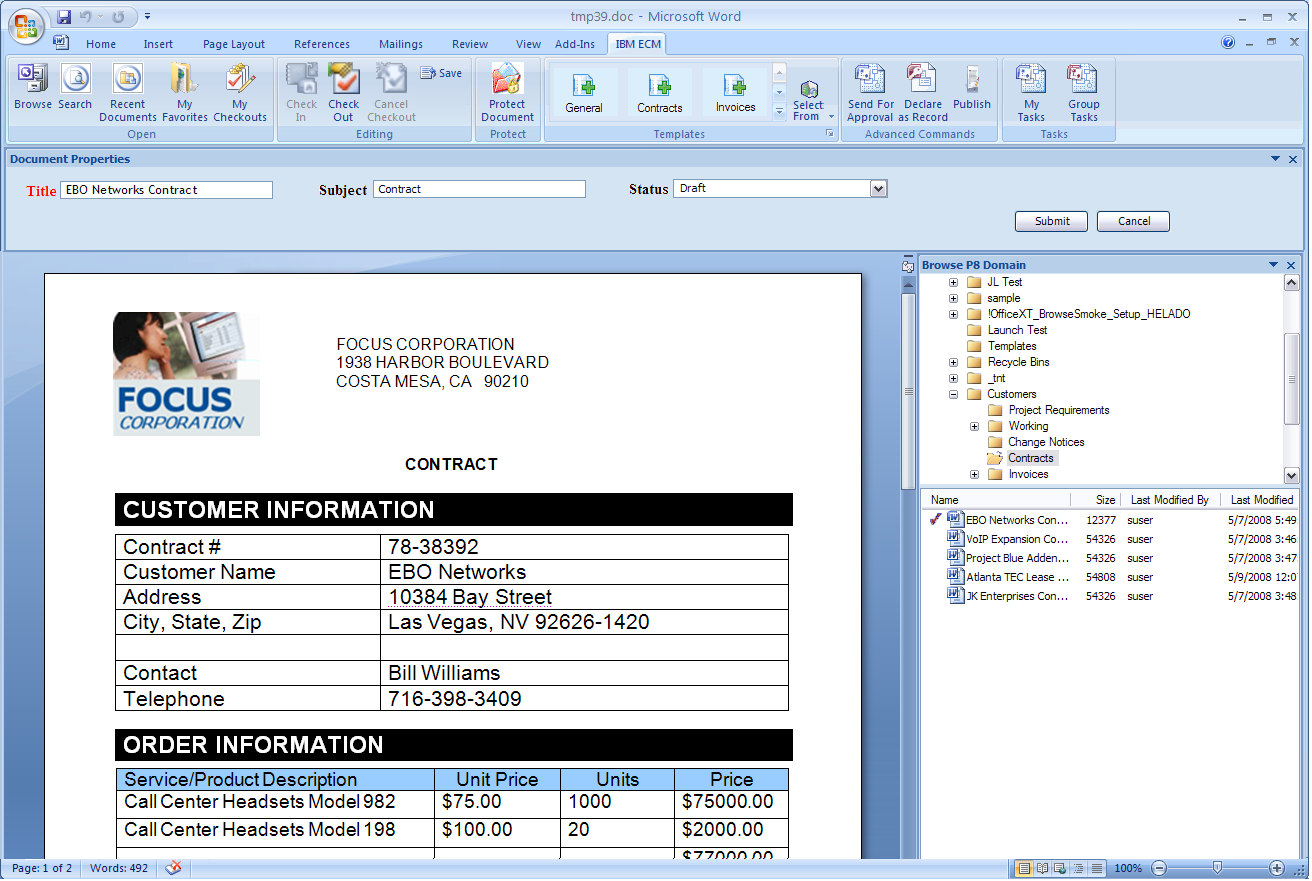Show My Checkouts

point(240,92)
